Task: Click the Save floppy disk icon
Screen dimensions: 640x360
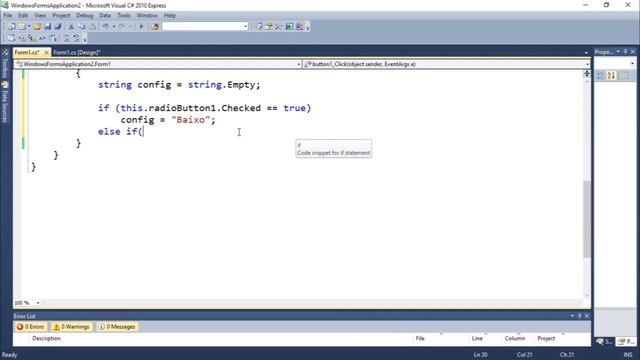Action: 48,27
